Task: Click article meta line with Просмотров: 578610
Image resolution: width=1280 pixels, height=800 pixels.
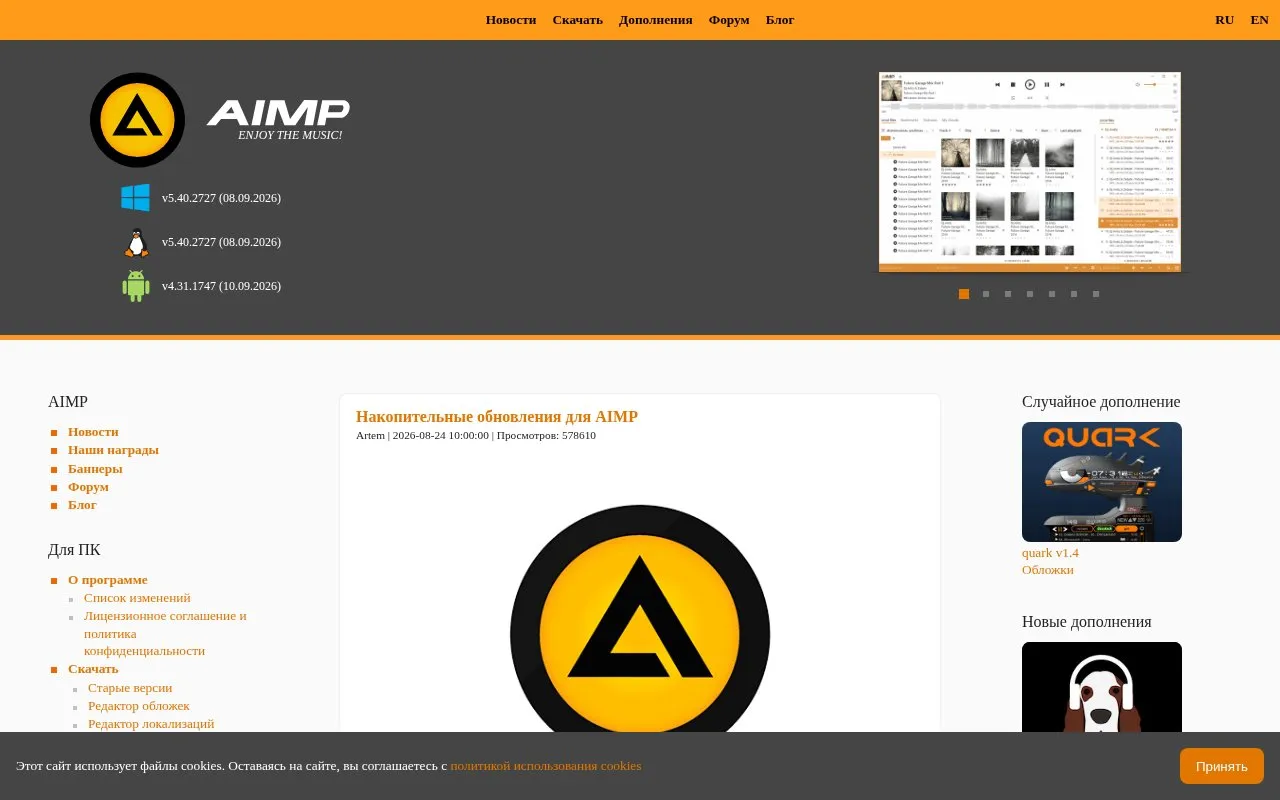Action: pos(476,435)
